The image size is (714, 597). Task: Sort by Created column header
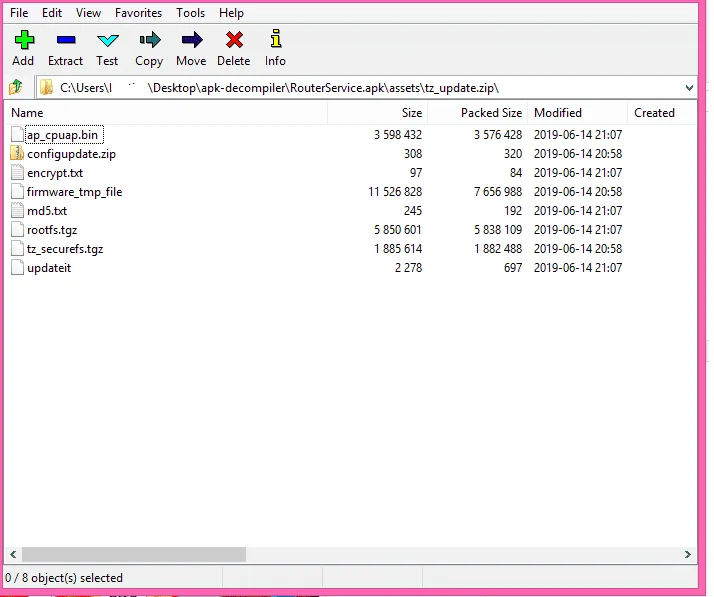[x=662, y=113]
